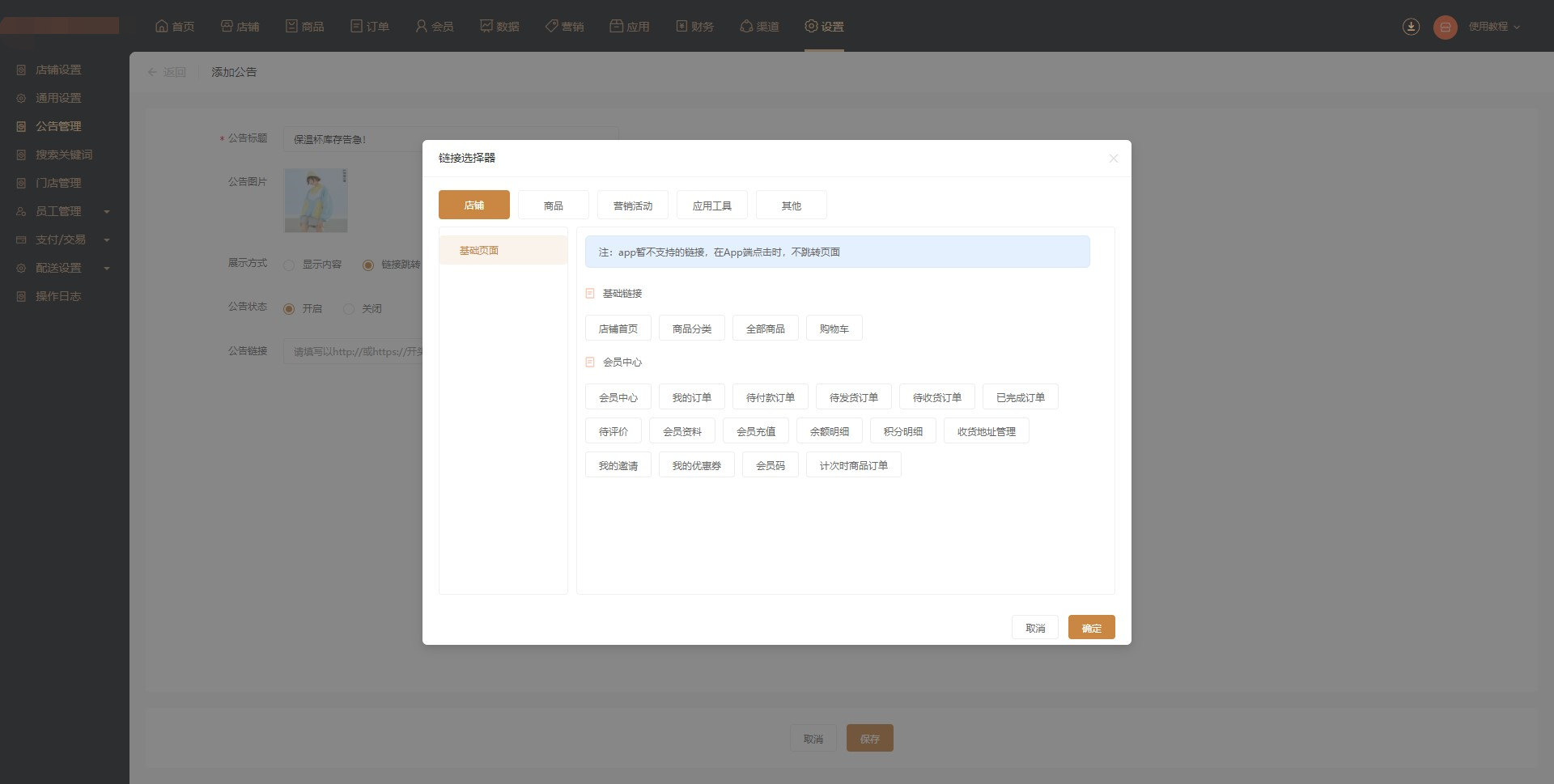Select the 关闭 status radio button
The height and width of the screenshot is (784, 1554).
tap(349, 309)
